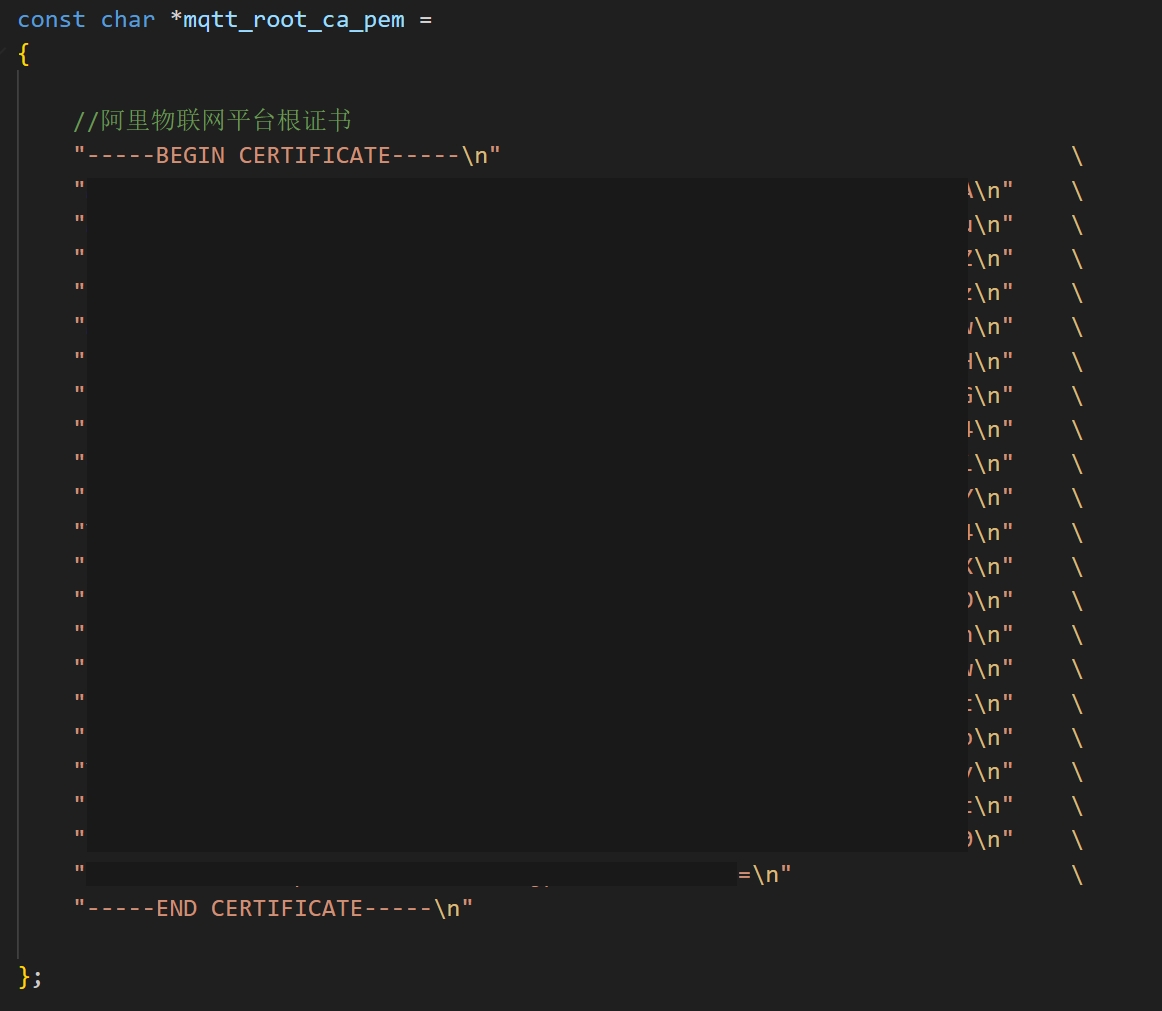Click the Chinese comment 阿里物联网平台根证书
Image resolution: width=1162 pixels, height=1011 pixels.
click(226, 122)
